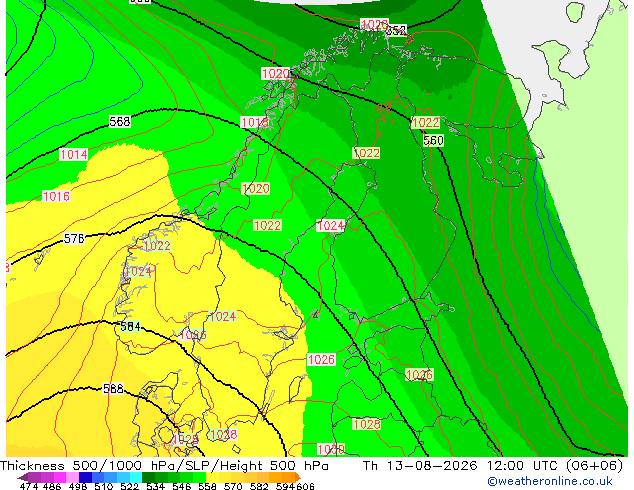Click the legend's right orange arrow end
The height and width of the screenshot is (490, 634).
(298, 477)
